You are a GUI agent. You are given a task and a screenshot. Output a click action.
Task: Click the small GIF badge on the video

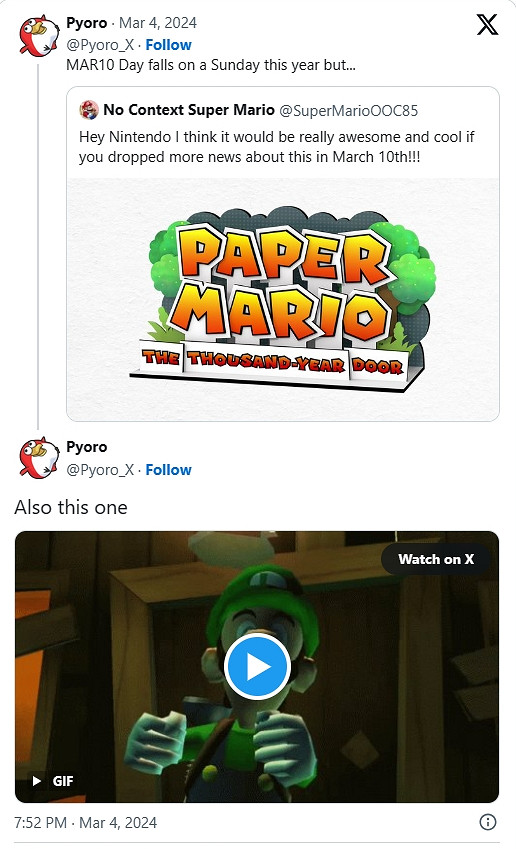[53, 781]
